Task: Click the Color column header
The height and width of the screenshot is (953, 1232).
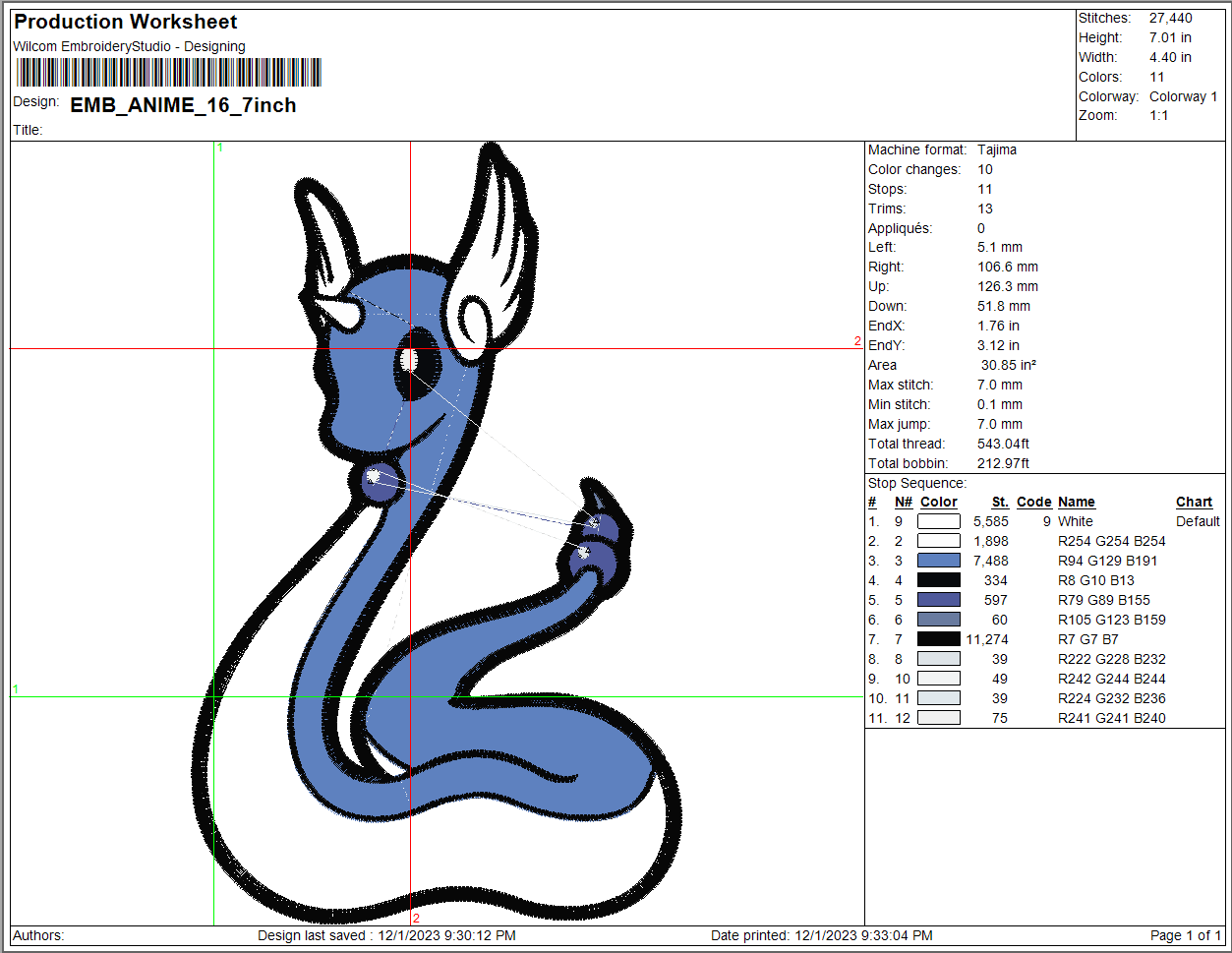Action: (x=939, y=502)
